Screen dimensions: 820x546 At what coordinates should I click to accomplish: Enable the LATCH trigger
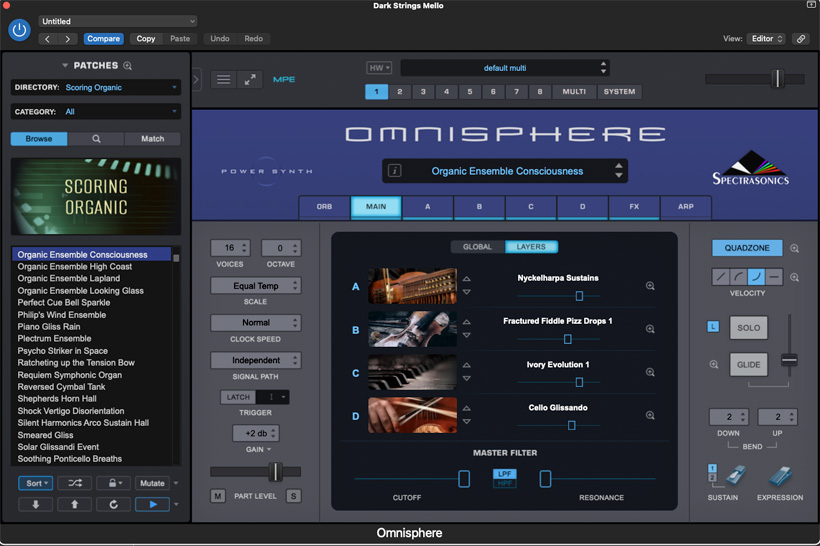click(x=238, y=397)
